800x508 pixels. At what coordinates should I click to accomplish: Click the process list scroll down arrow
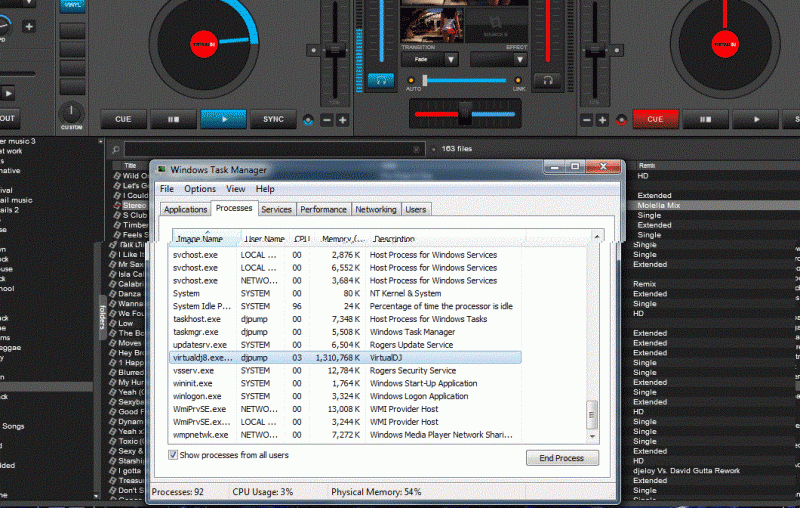(x=592, y=437)
